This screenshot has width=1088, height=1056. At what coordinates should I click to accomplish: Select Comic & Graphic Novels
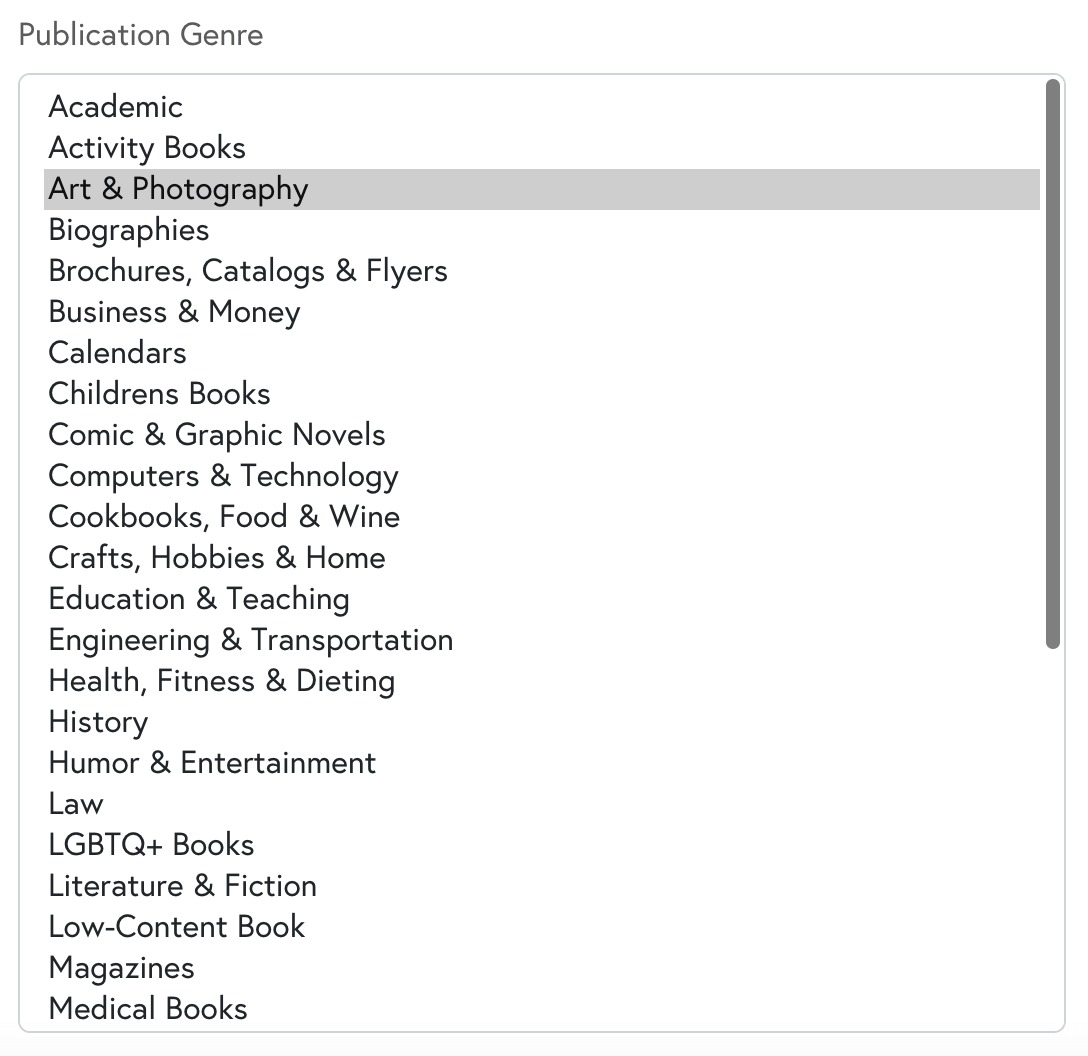tap(216, 435)
